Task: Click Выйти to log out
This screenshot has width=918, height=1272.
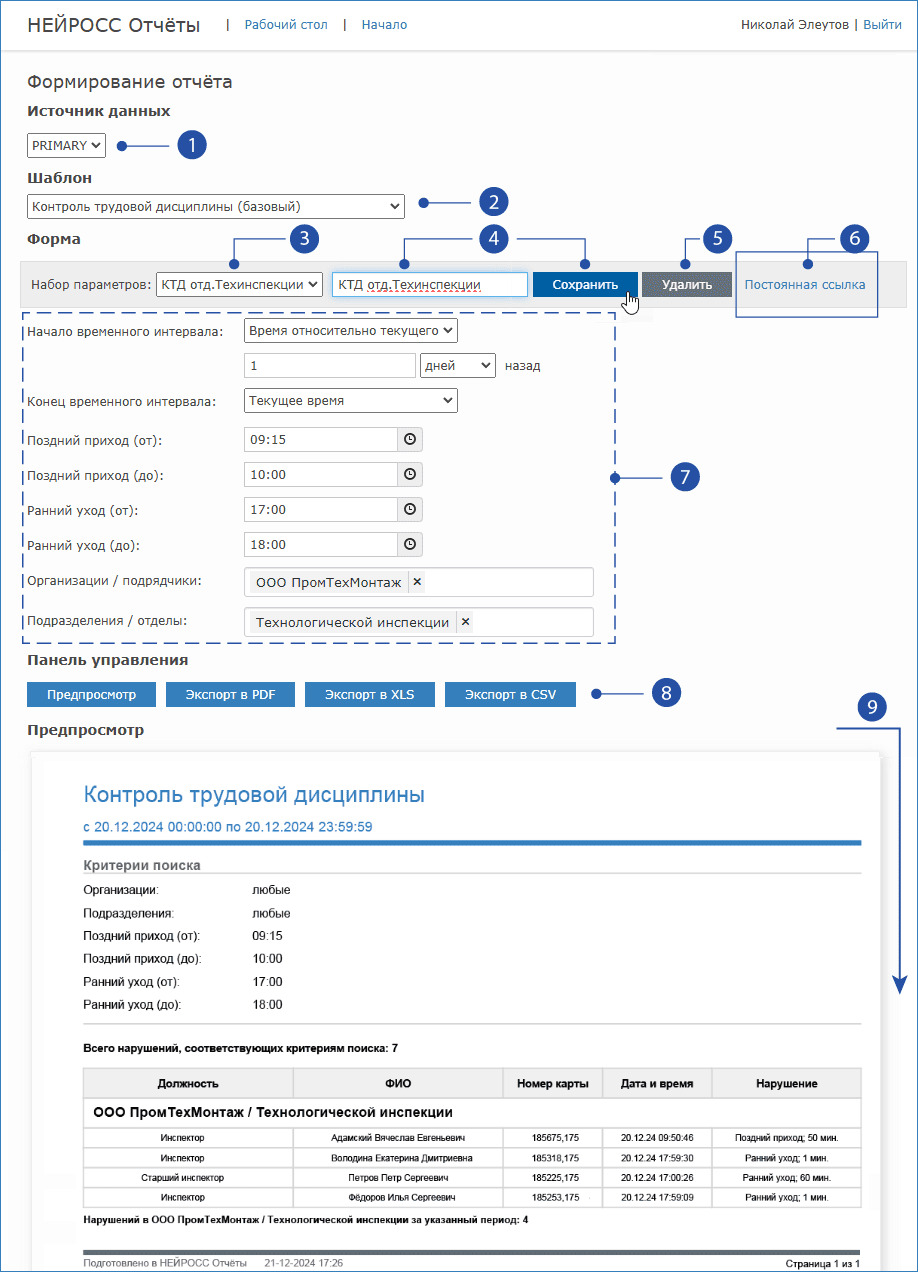Action: pyautogui.click(x=882, y=25)
